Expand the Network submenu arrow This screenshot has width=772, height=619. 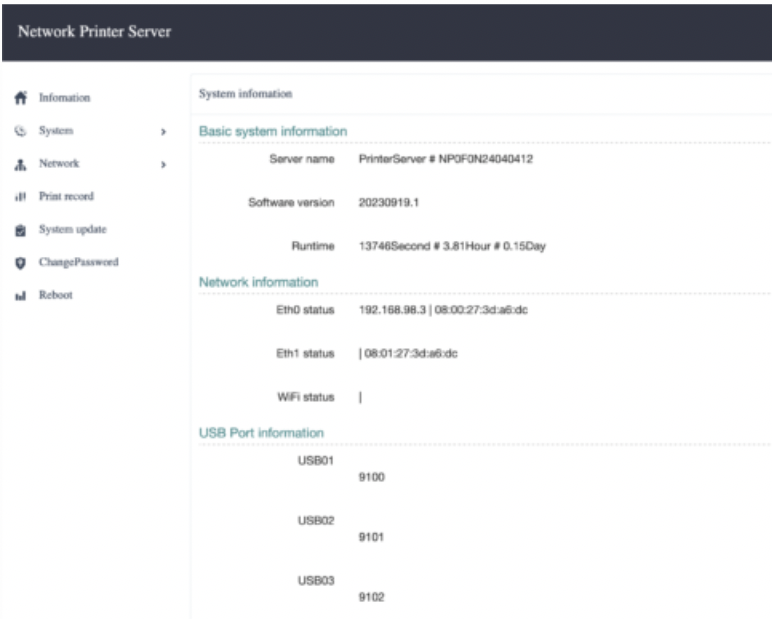163,164
